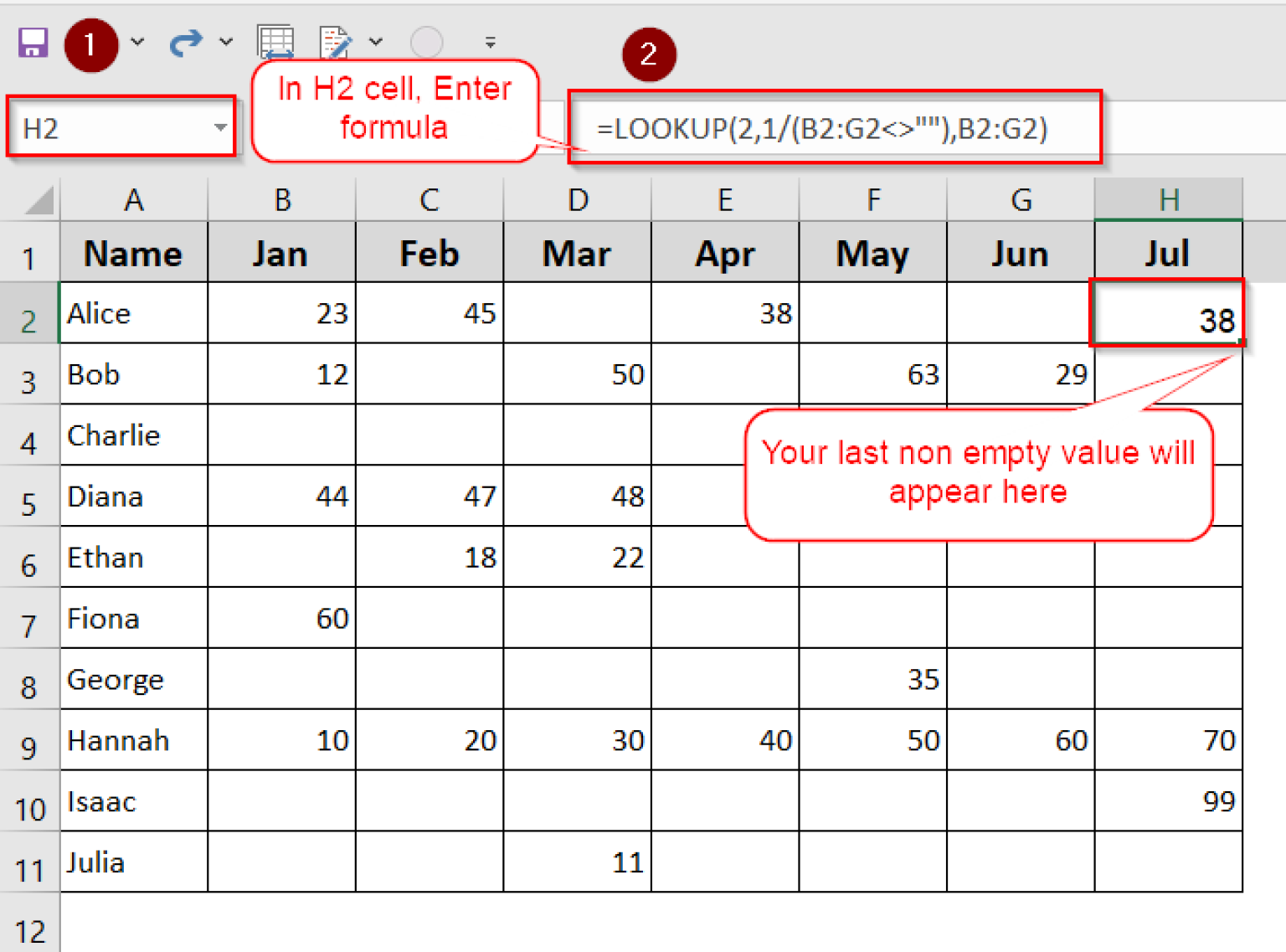Click the blue Redo arrow icon
1286x952 pixels.
pos(185,42)
